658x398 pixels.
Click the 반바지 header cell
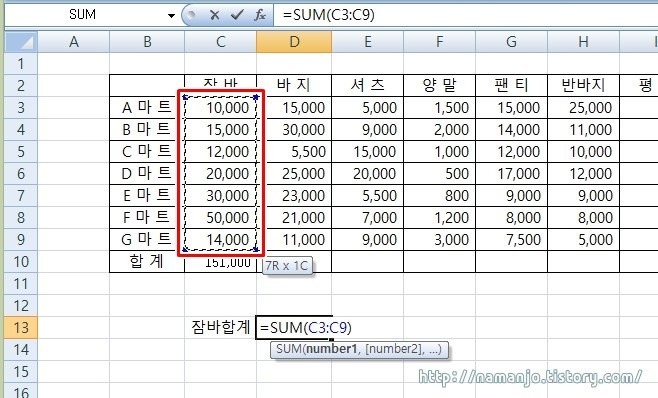[x=583, y=86]
